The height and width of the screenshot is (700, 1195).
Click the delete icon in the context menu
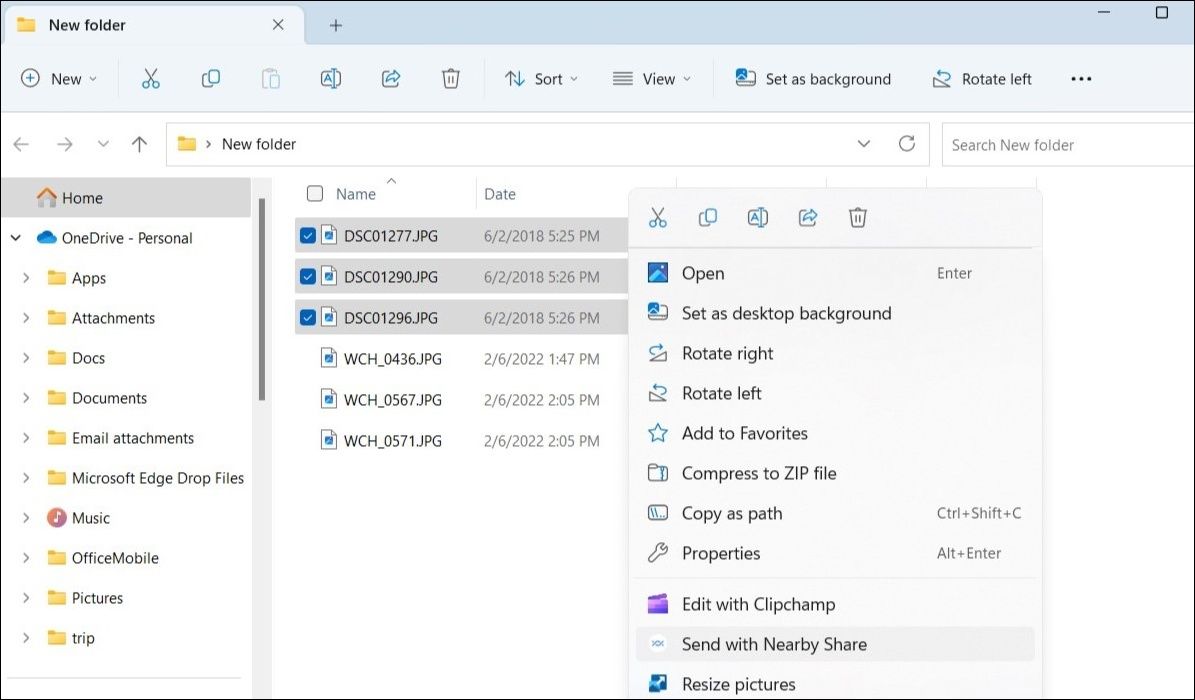(857, 217)
